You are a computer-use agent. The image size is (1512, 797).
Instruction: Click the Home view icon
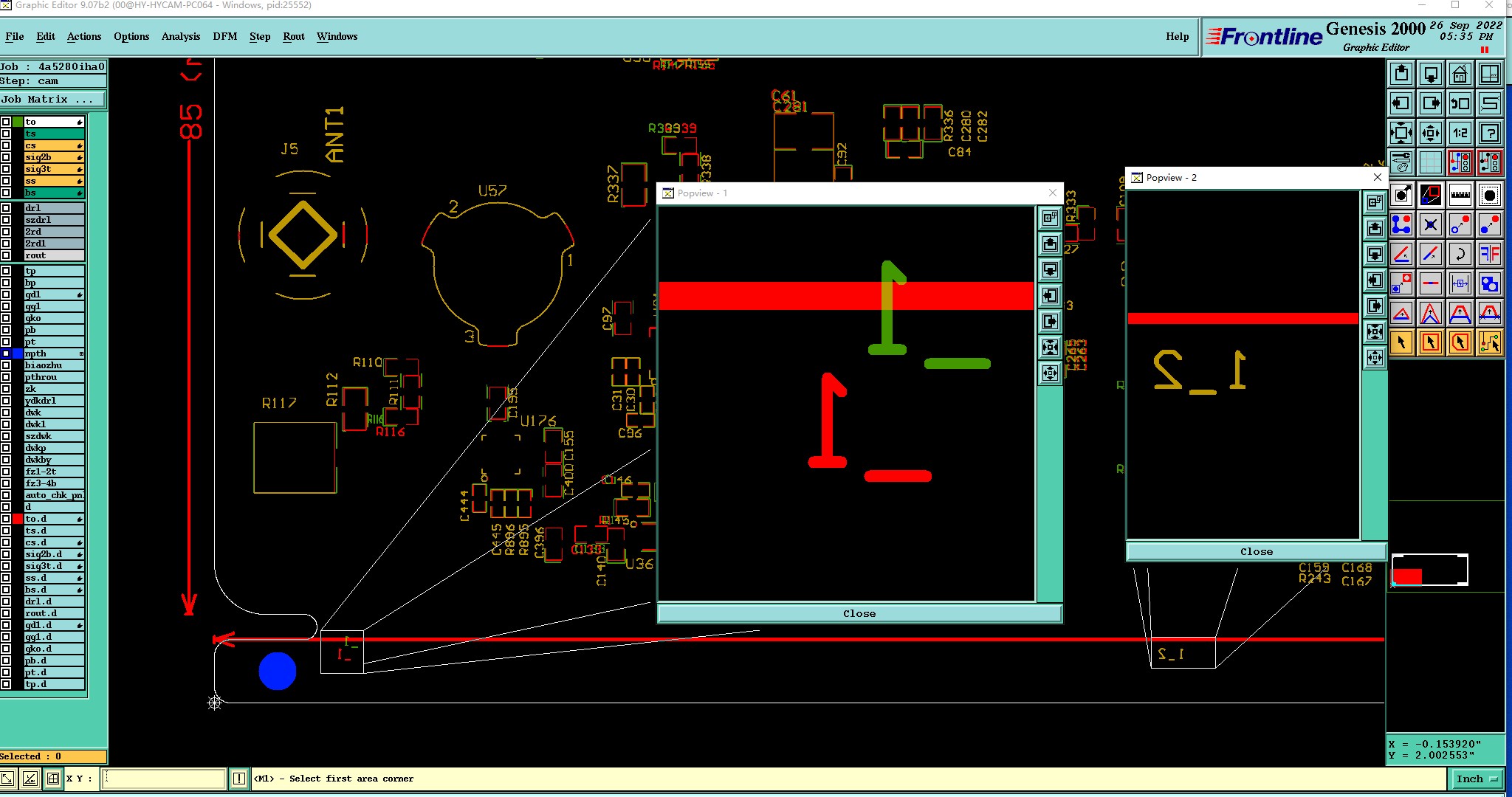[1460, 75]
